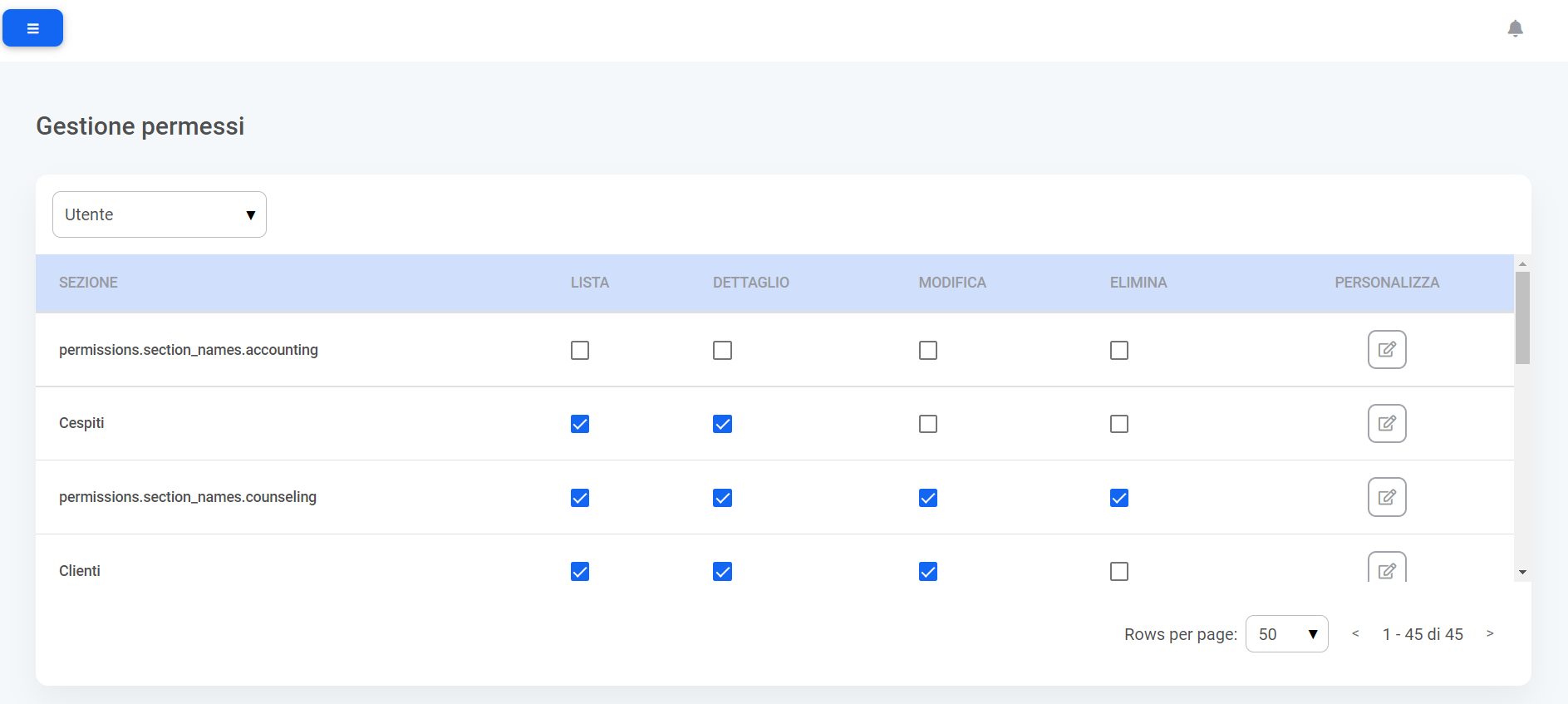This screenshot has height=704, width=1568.
Task: Uncheck Dettaglio permission for Cespiti
Action: (722, 425)
